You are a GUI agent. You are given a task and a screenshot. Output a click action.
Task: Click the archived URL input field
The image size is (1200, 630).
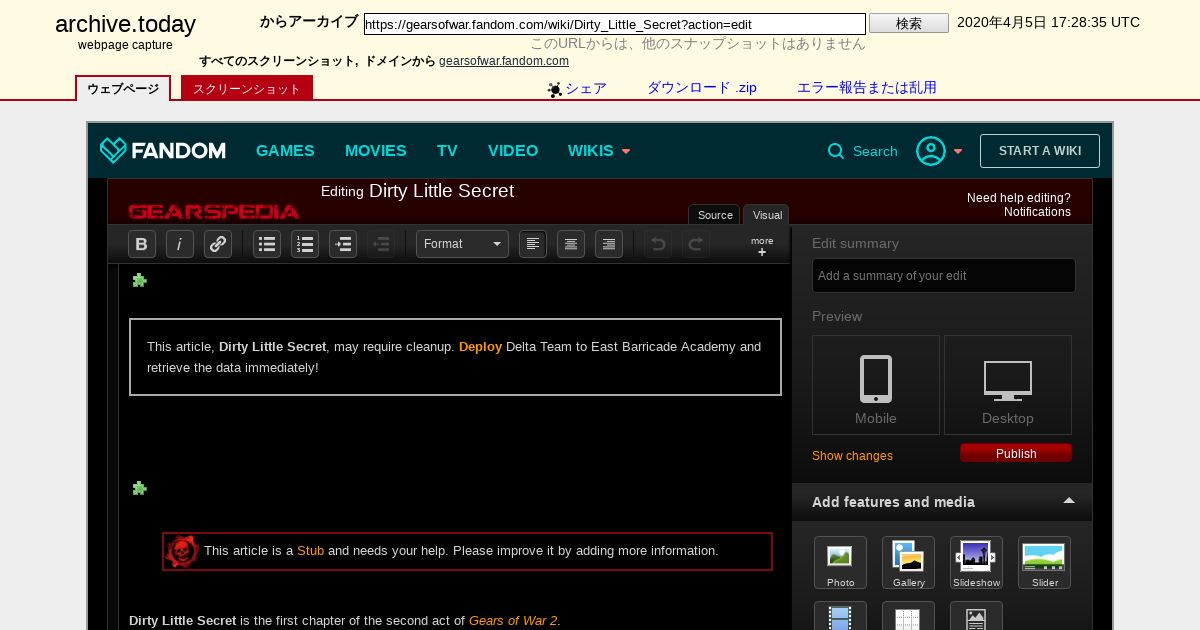615,24
